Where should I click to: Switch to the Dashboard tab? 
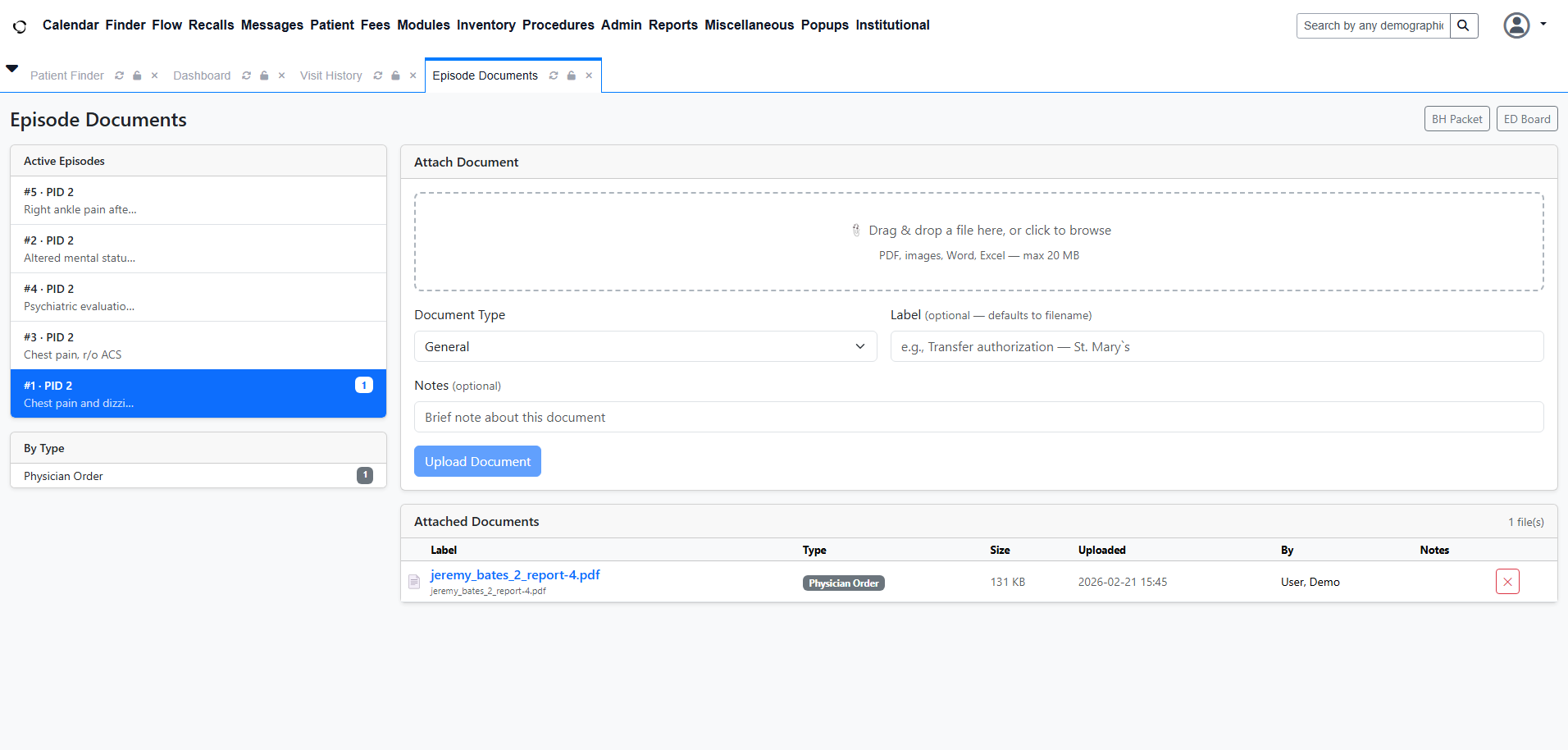[x=202, y=75]
